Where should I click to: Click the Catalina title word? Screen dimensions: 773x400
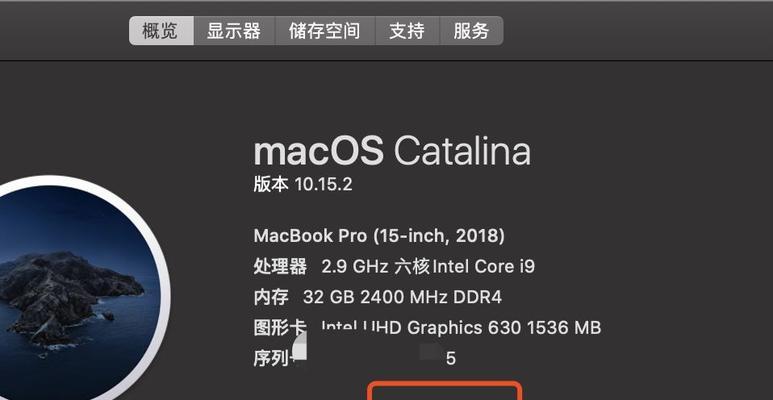462,150
